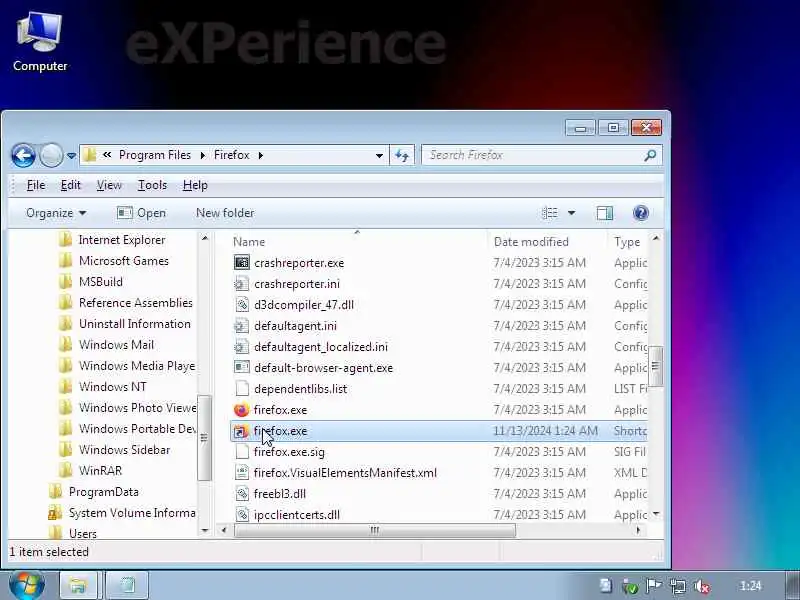The image size is (800, 600).
Task: Select MSBuild folder in tree
Action: 90,282
